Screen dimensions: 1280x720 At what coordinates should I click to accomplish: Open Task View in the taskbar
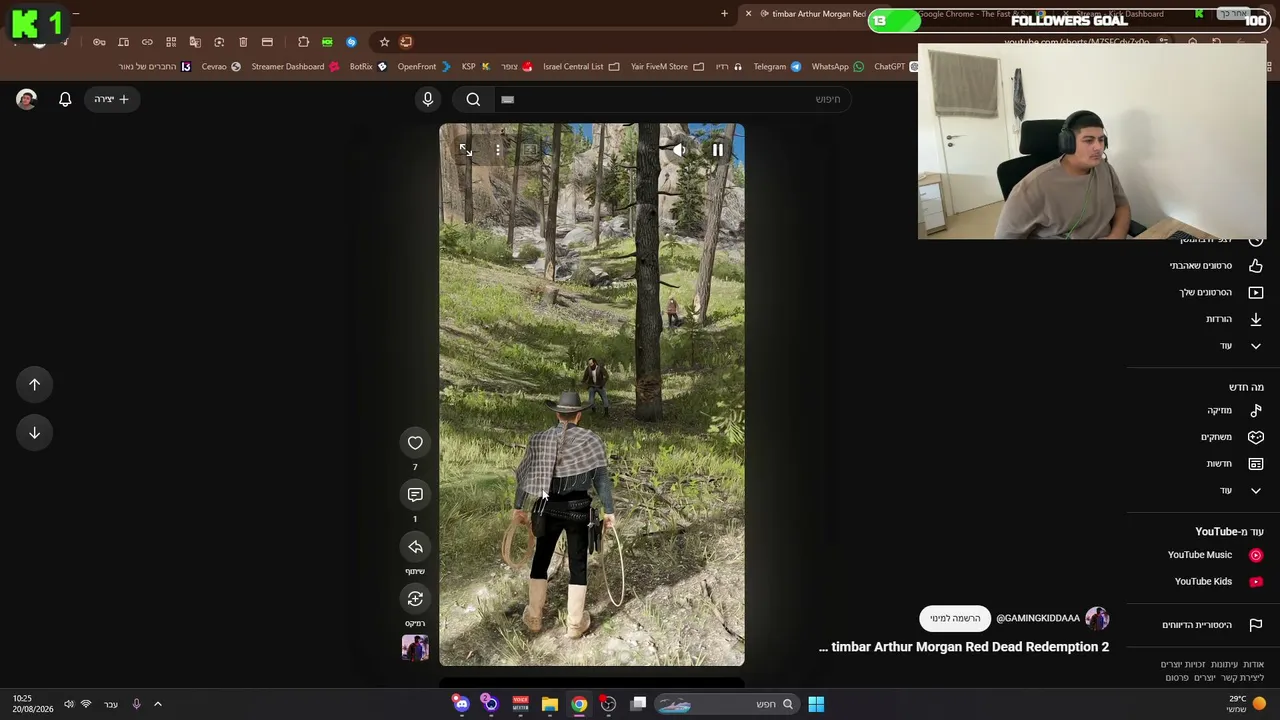(638, 704)
